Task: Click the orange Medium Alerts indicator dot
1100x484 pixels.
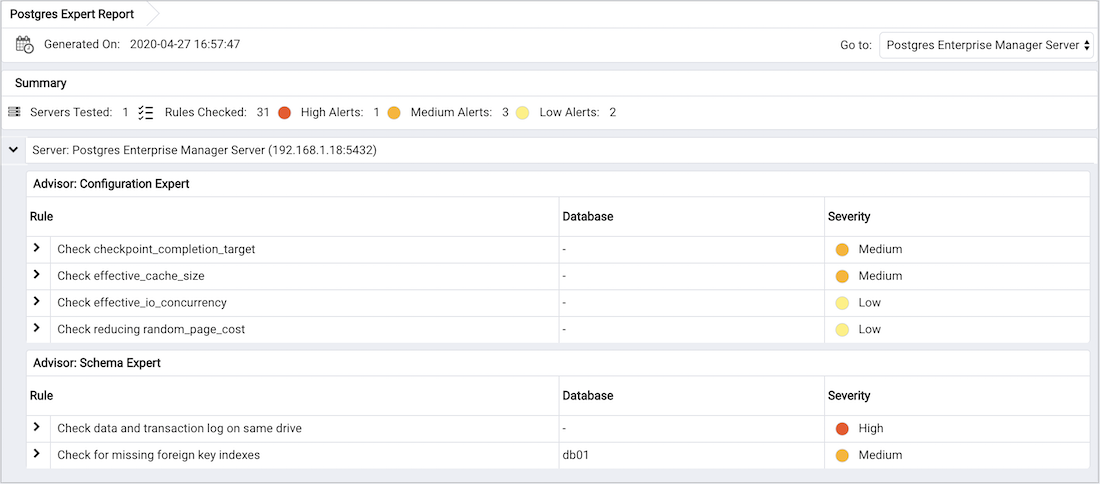Action: click(394, 113)
